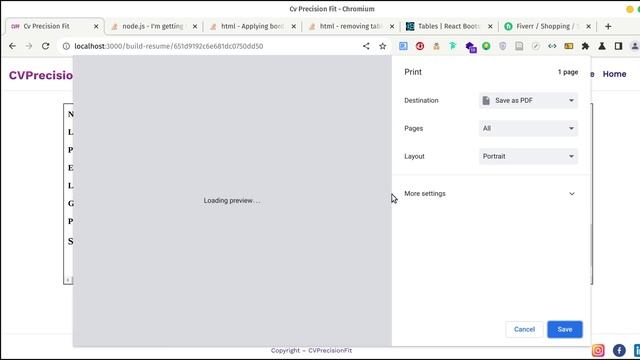This screenshot has width=640, height=360.
Task: Open the Pages dropdown set to All
Action: [x=528, y=128]
